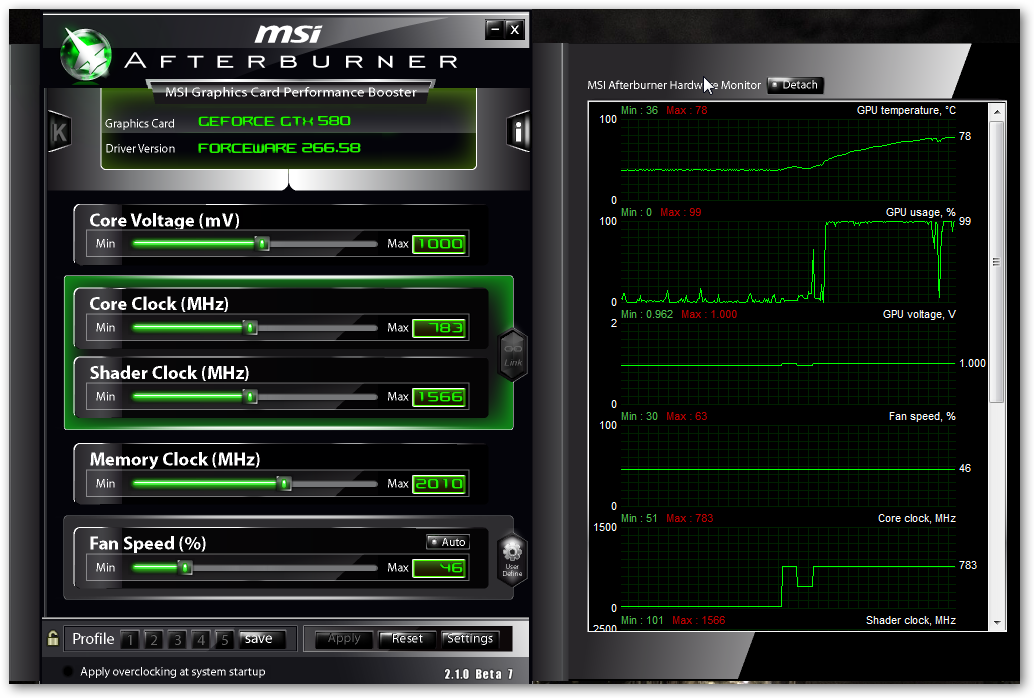Click the monitor scrollbar down arrow

(996, 622)
